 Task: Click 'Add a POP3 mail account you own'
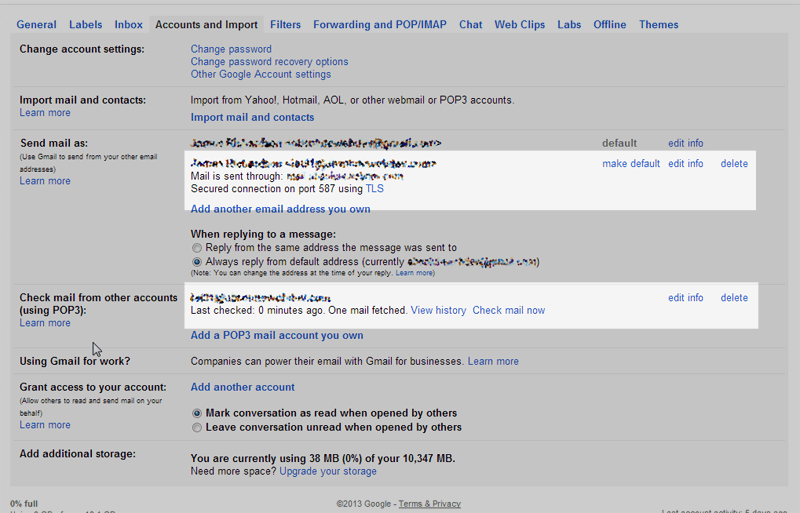[x=277, y=335]
